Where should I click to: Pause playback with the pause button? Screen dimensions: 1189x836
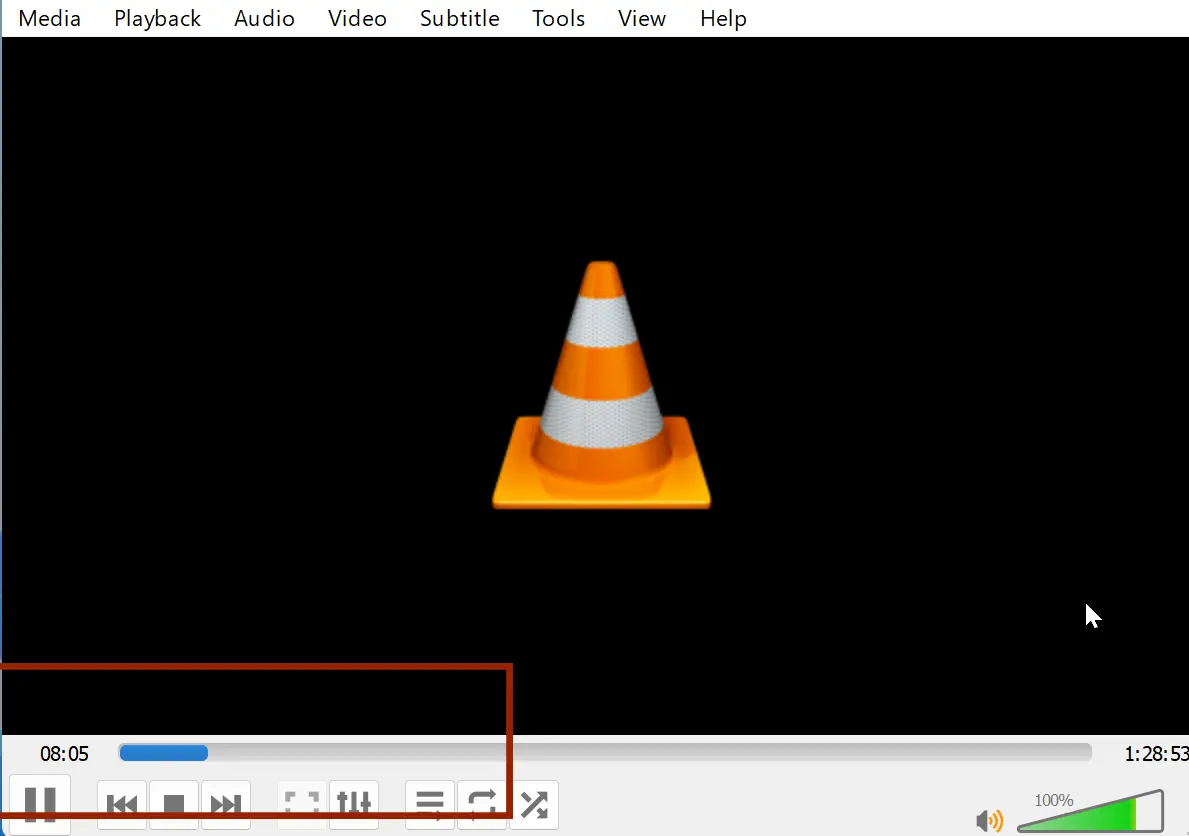click(x=40, y=805)
